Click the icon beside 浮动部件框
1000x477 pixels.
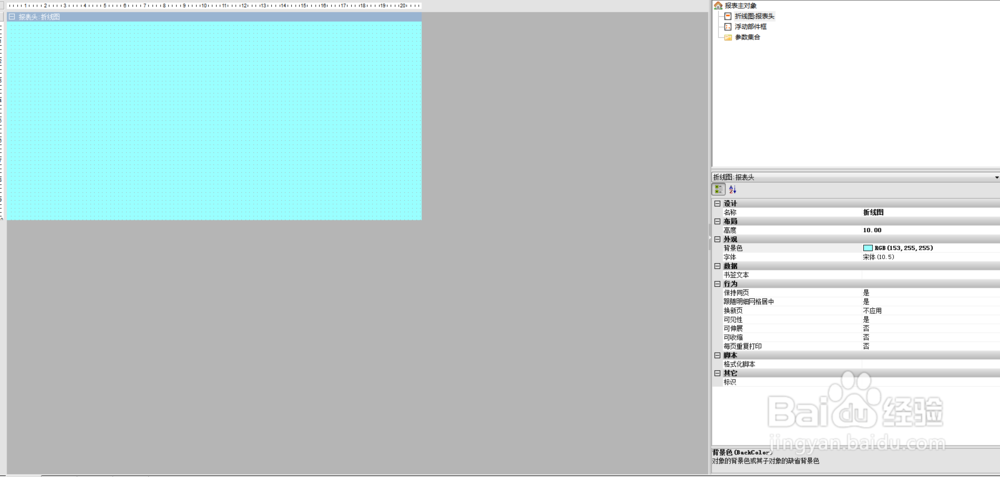point(728,27)
